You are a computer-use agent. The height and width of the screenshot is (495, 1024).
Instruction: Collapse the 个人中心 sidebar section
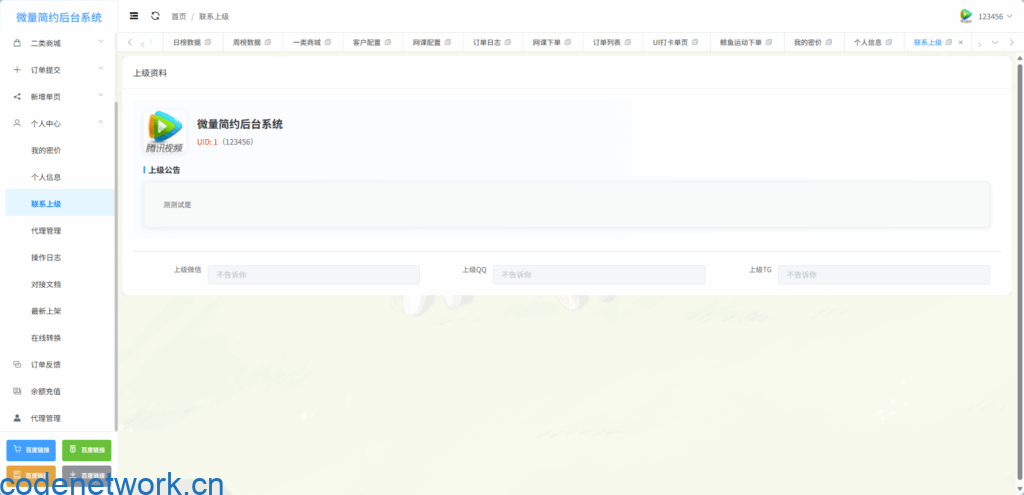tap(60, 124)
